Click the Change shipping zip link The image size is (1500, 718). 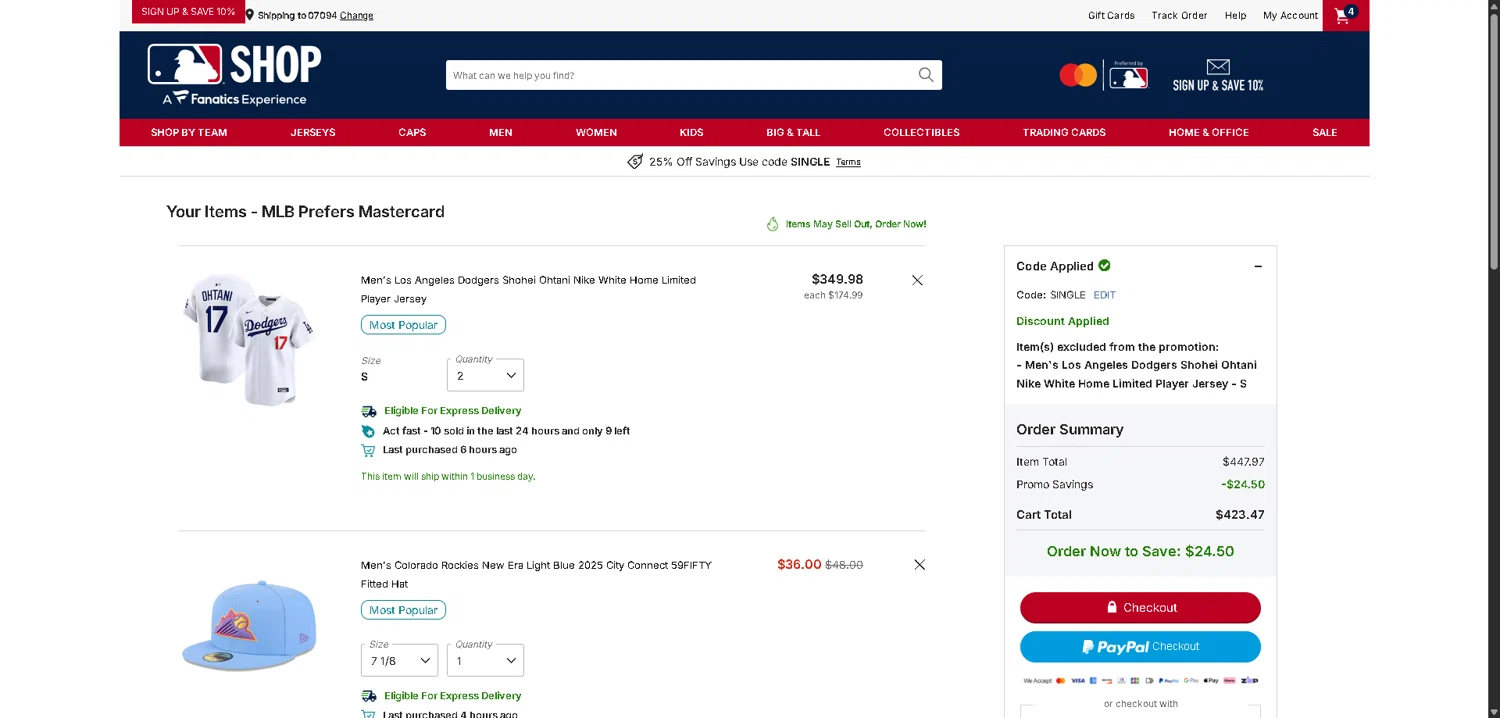pos(356,16)
